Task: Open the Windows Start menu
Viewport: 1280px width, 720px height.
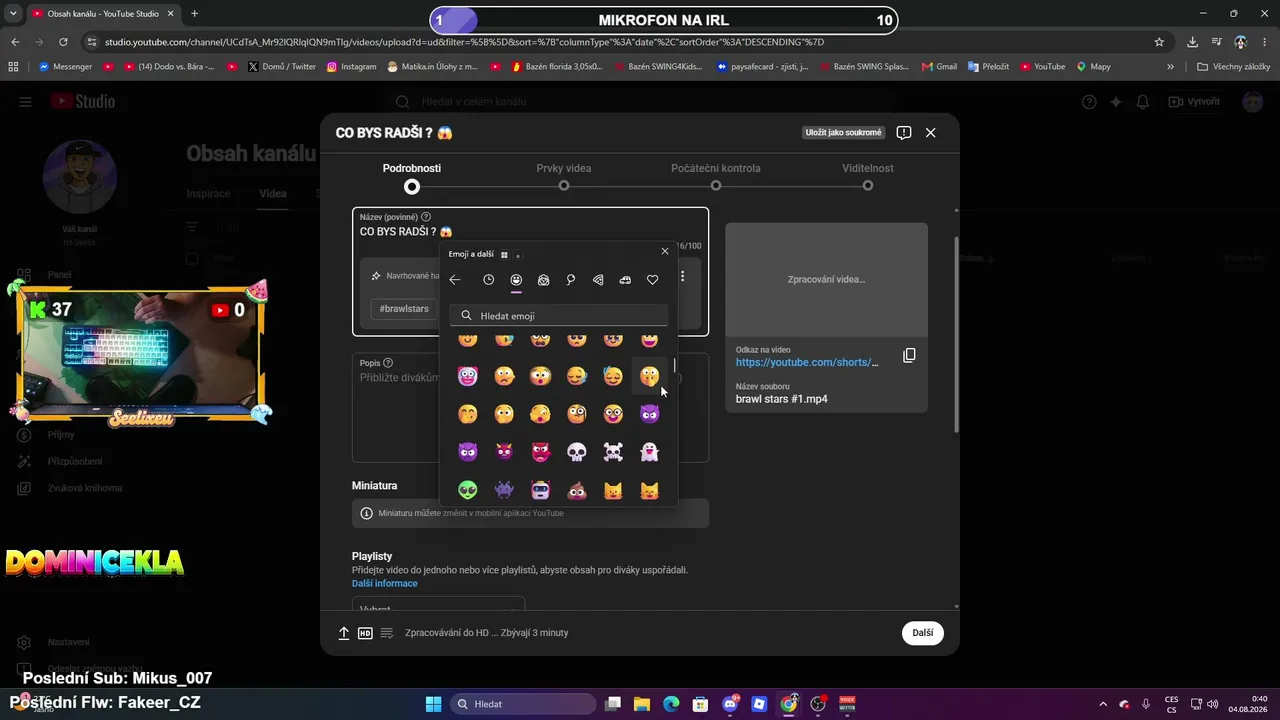Action: (434, 704)
